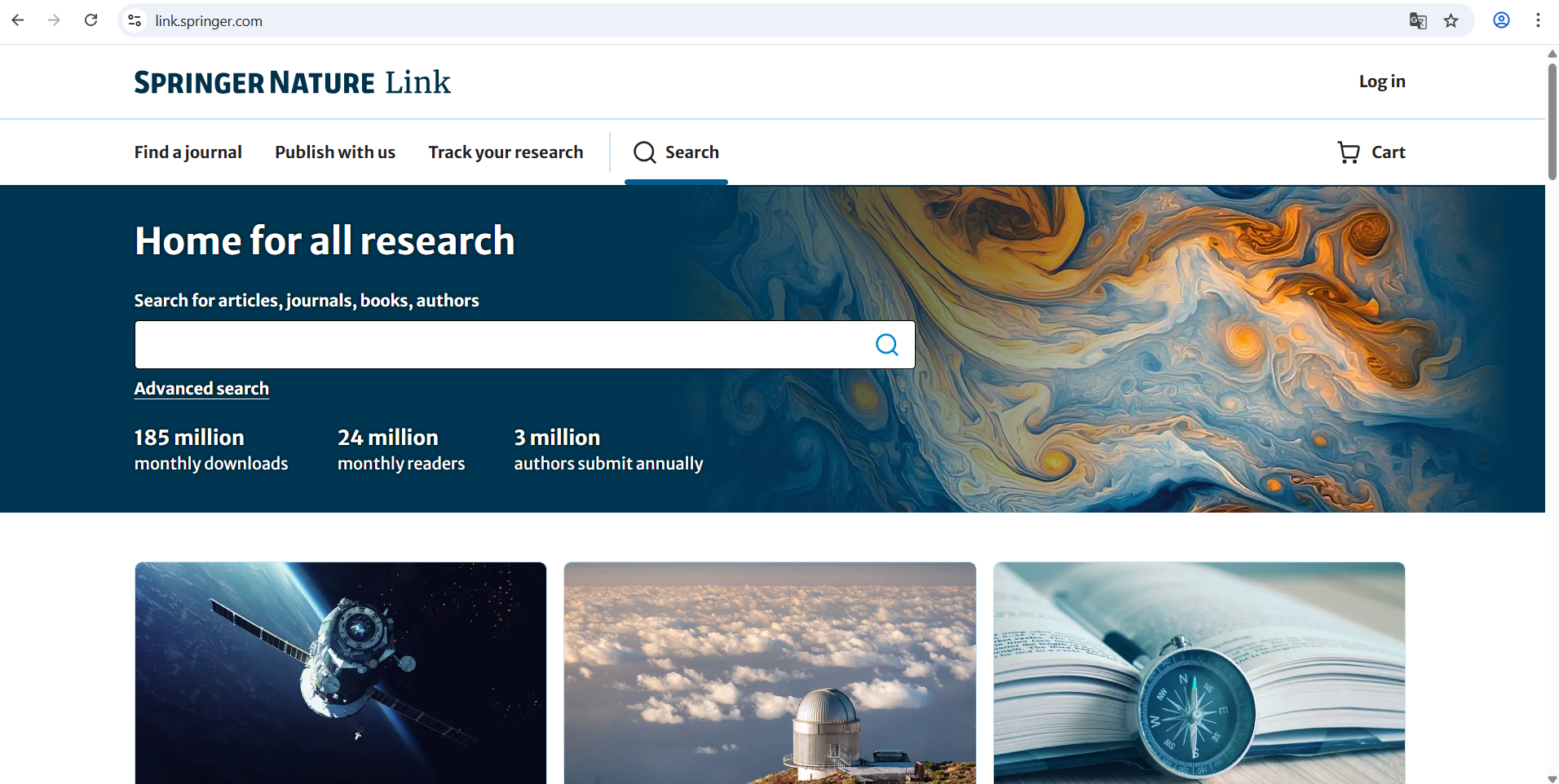Image resolution: width=1559 pixels, height=784 pixels.
Task: Open the Find a journal menu
Action: (188, 152)
